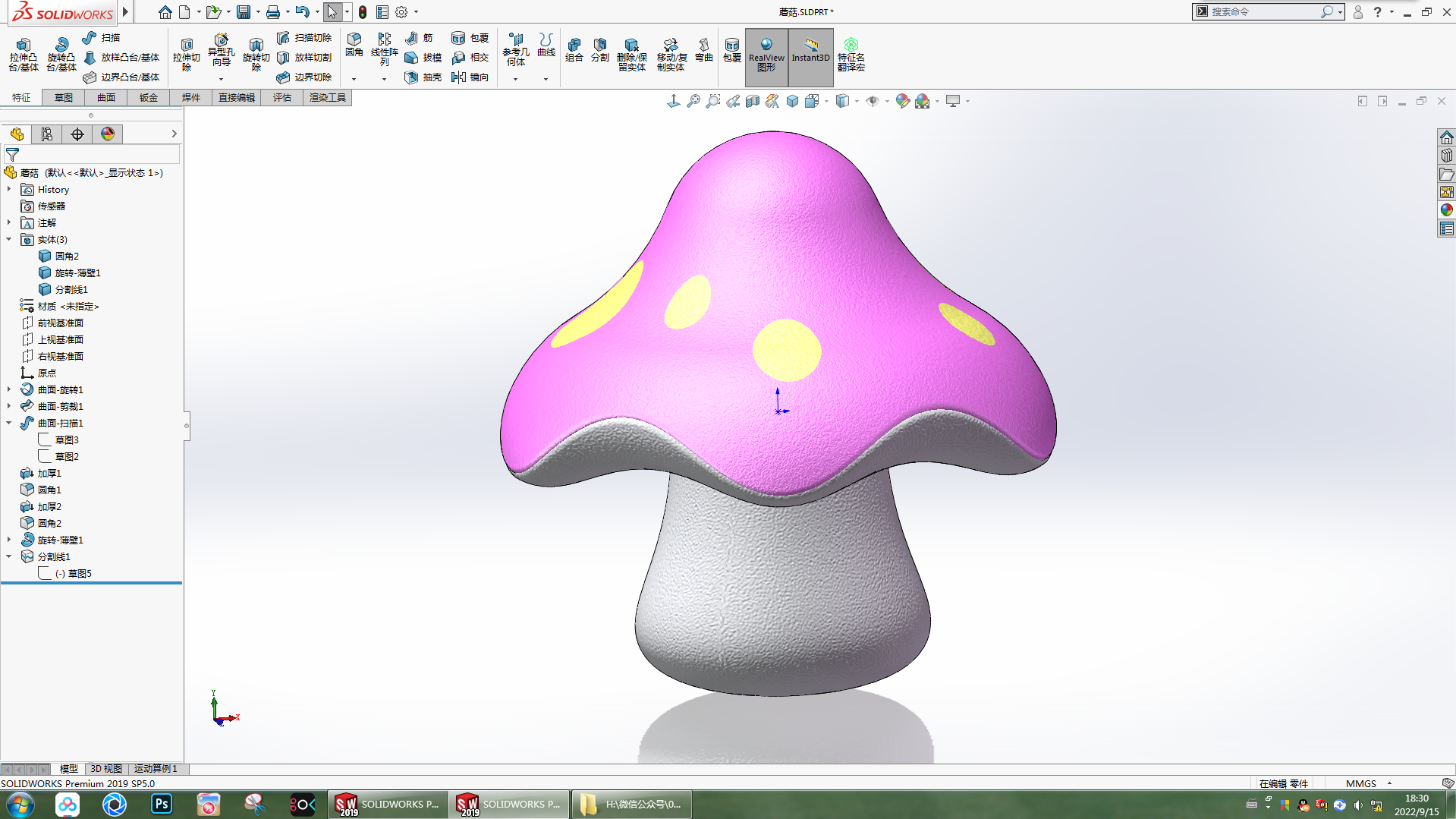Open the 曲线 curves tool
The width and height of the screenshot is (1456, 819).
[546, 46]
